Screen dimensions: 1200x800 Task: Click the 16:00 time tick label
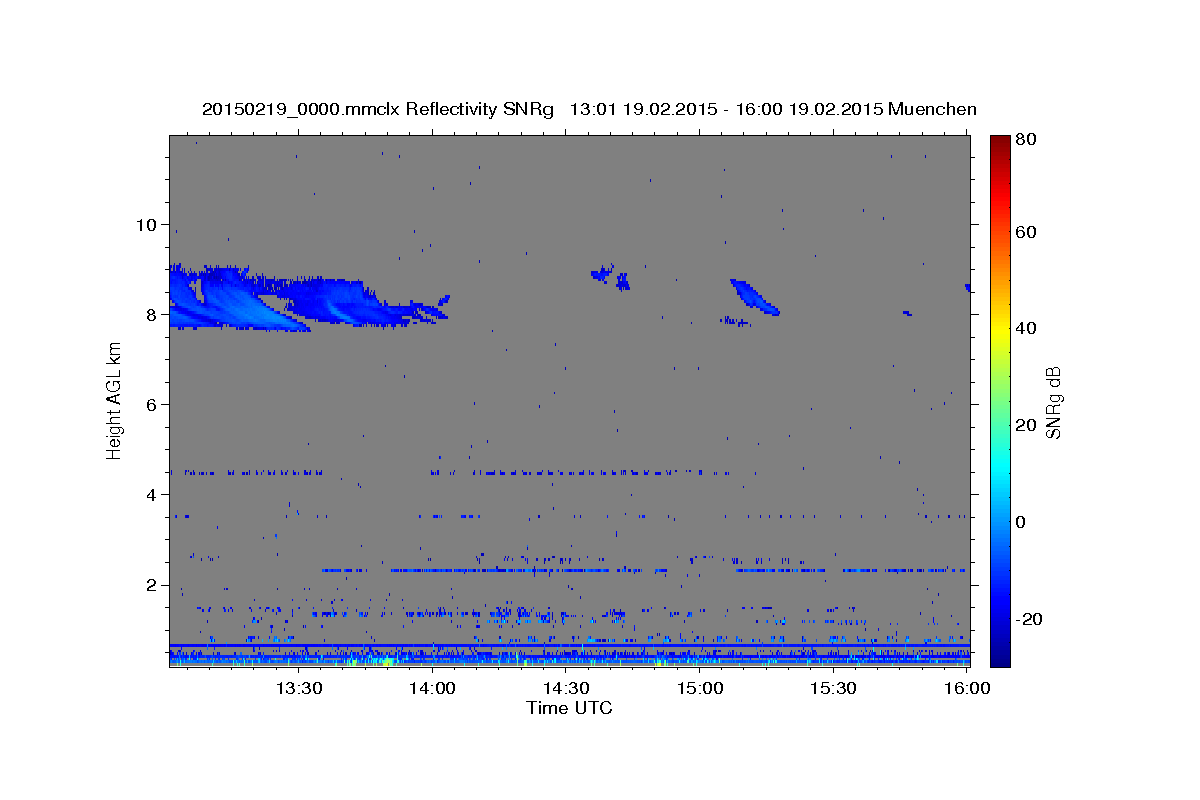(967, 688)
